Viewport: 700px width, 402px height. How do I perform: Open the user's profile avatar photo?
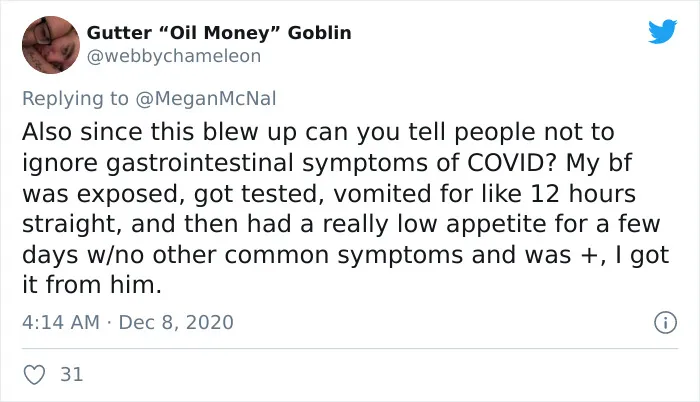pyautogui.click(x=51, y=45)
